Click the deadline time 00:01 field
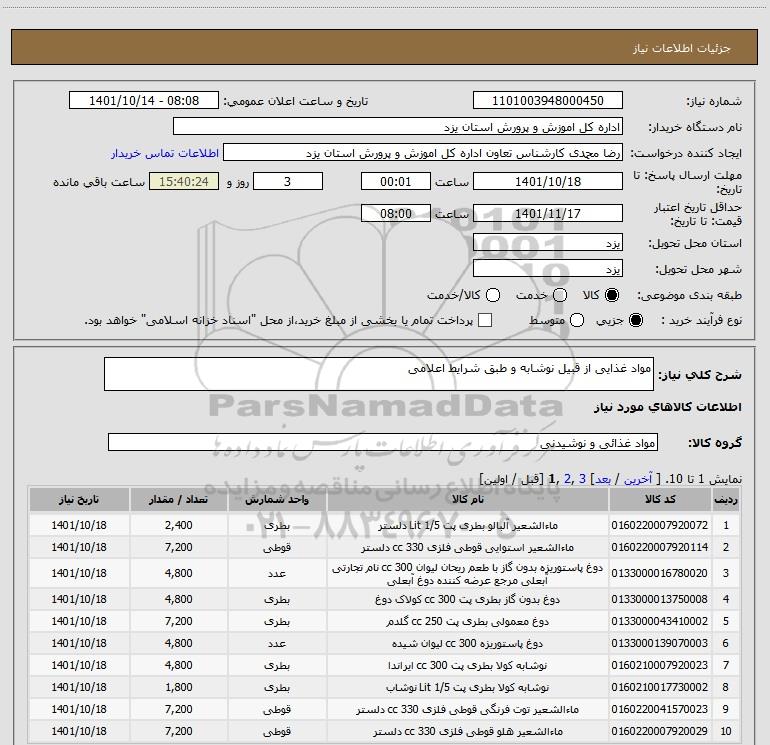The height and width of the screenshot is (745, 770). pyautogui.click(x=396, y=181)
